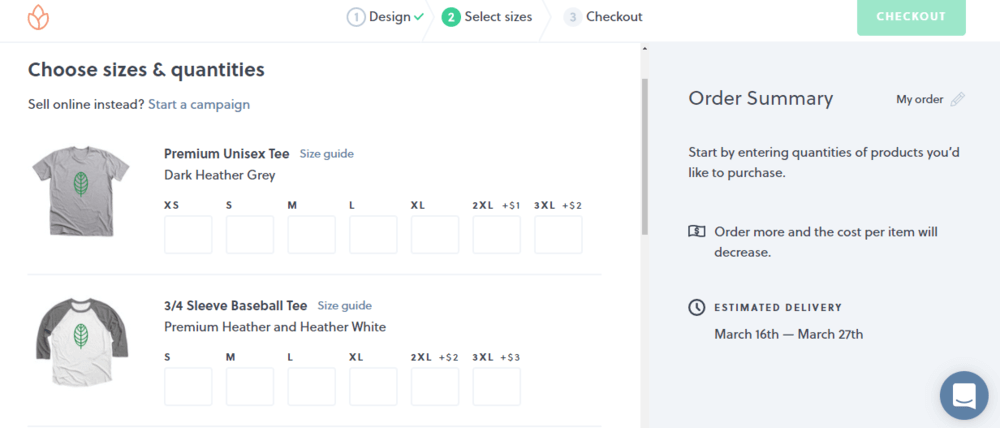
Task: Open Size guide for Premium Unisex Tee
Action: 327,154
